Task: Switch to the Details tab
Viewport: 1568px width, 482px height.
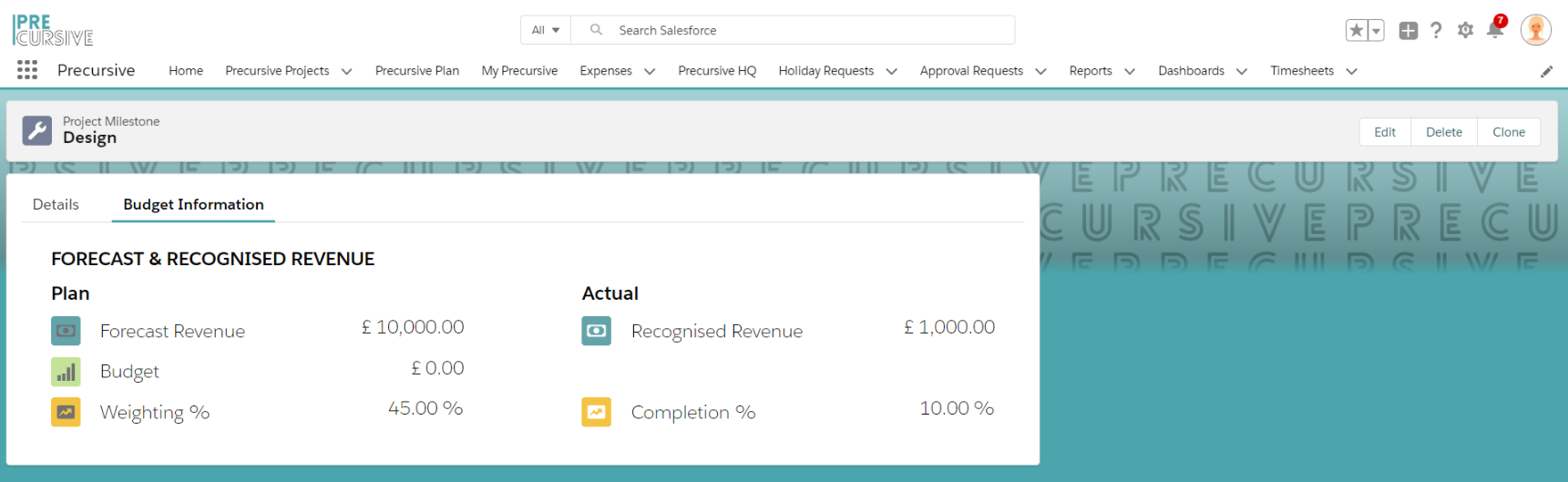Action: (56, 204)
